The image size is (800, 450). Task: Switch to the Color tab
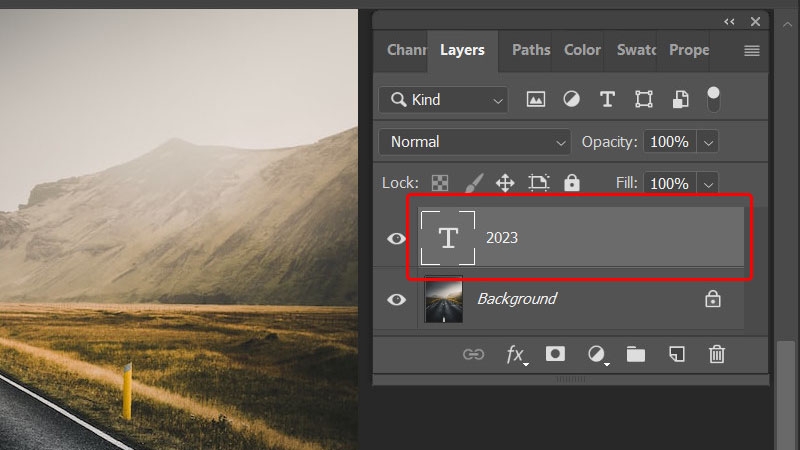pyautogui.click(x=582, y=50)
